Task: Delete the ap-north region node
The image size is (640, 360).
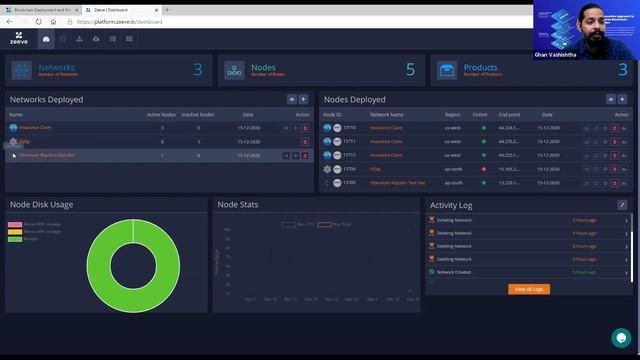Action: (614, 169)
